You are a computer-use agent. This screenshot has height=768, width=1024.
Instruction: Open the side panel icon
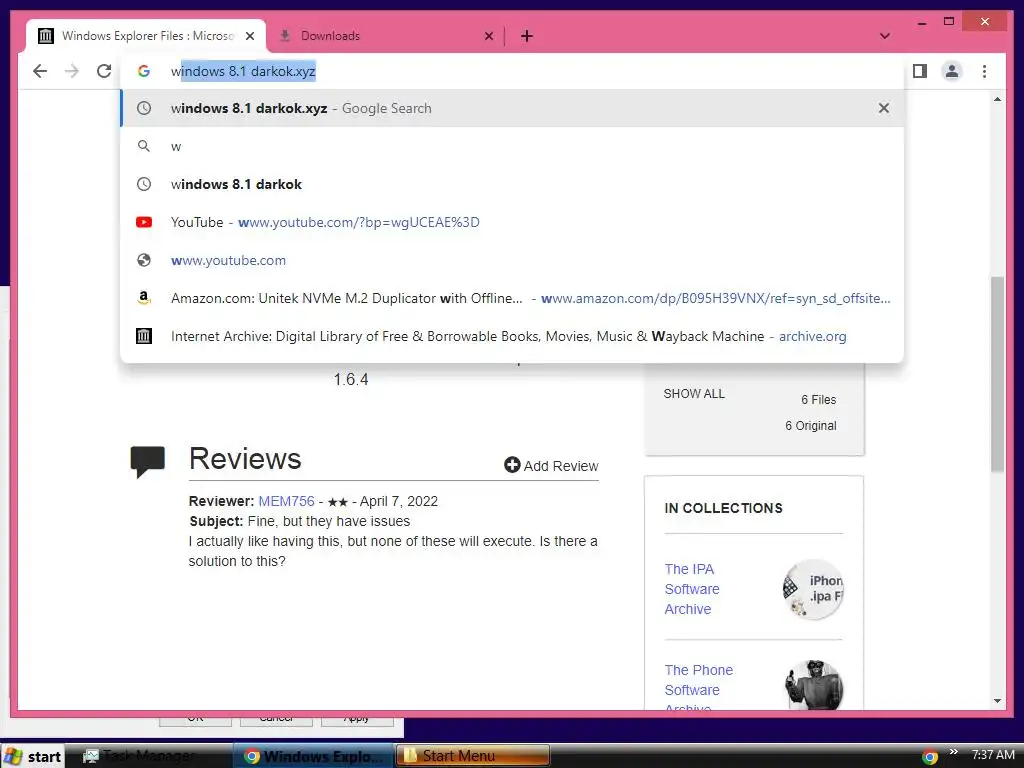coord(920,71)
